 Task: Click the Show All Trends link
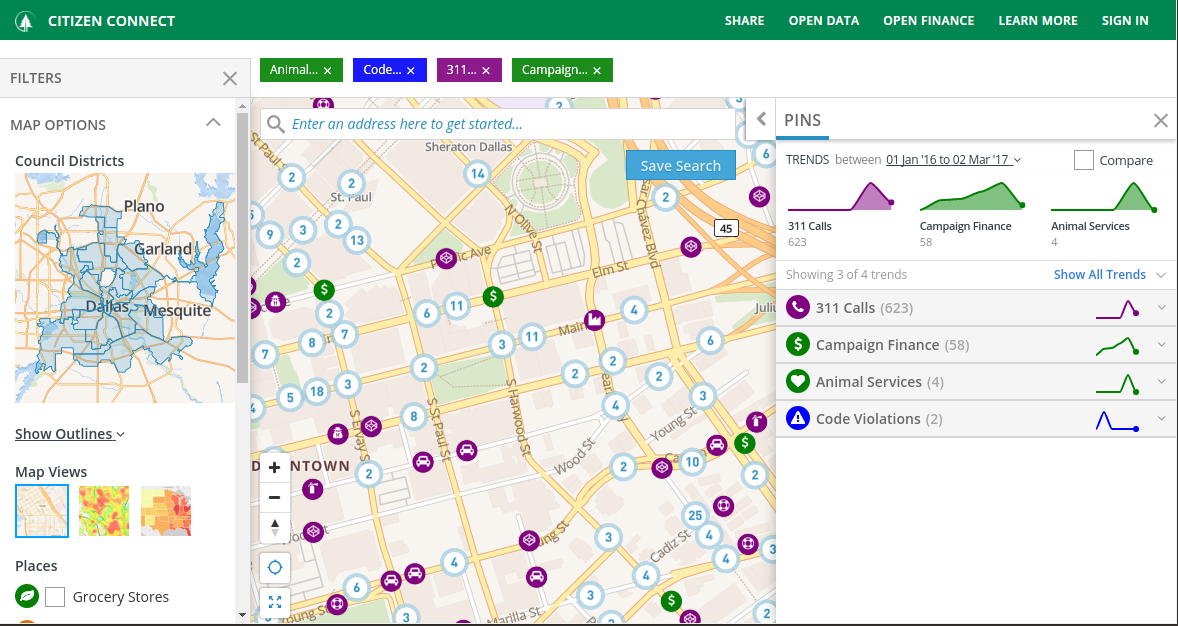(x=1100, y=274)
